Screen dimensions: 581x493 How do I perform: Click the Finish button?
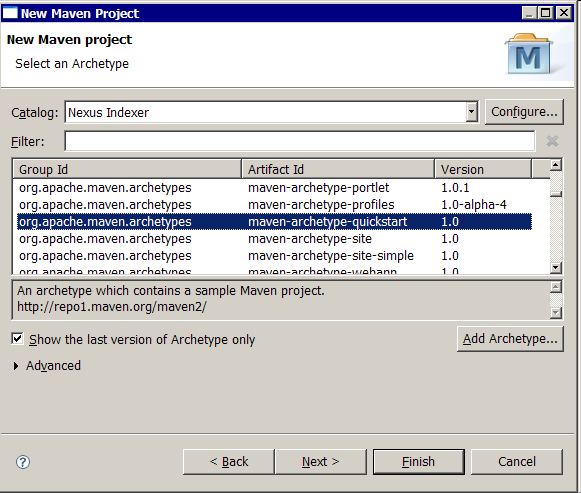[x=418, y=462]
